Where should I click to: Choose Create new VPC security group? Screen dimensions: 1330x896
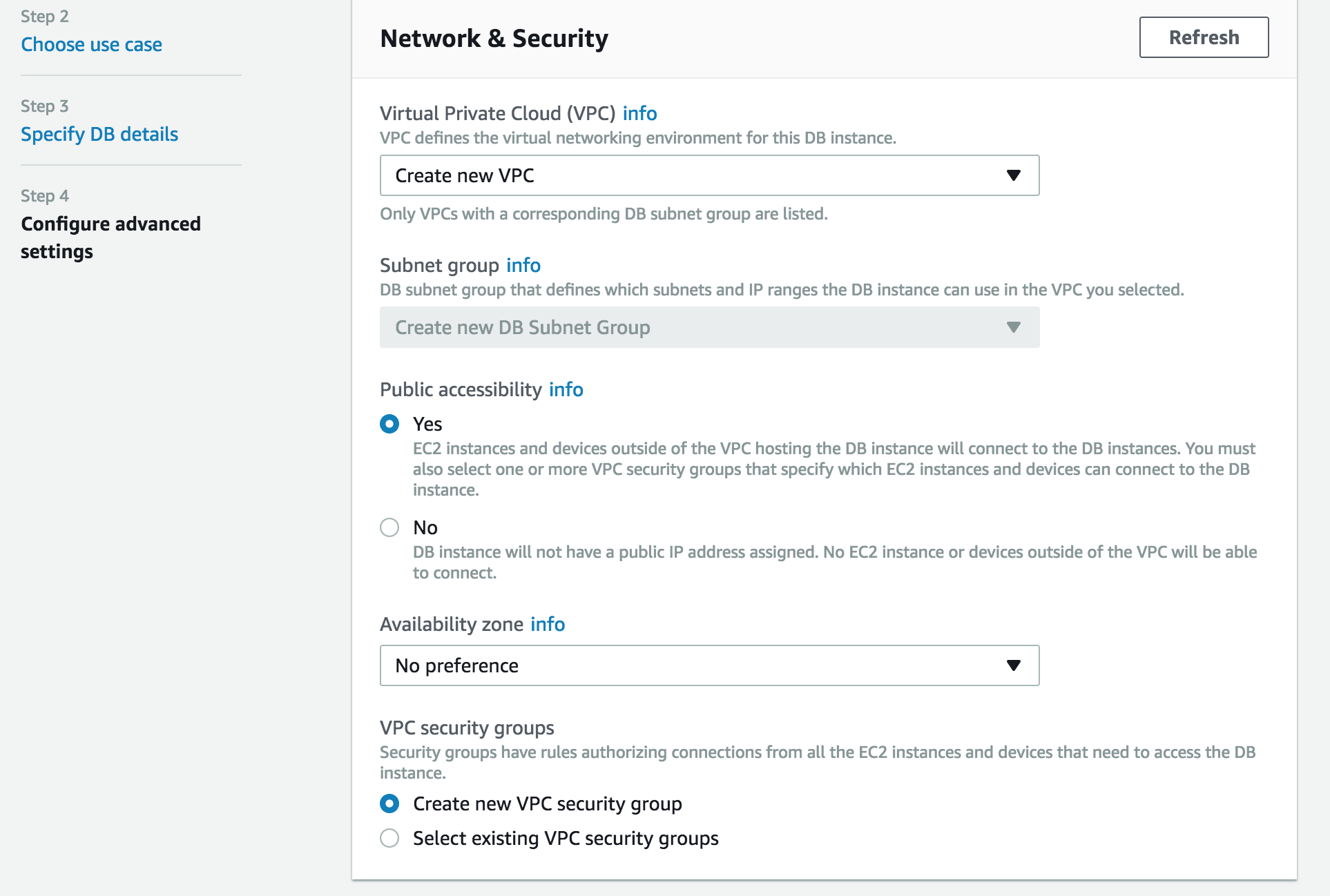[389, 804]
